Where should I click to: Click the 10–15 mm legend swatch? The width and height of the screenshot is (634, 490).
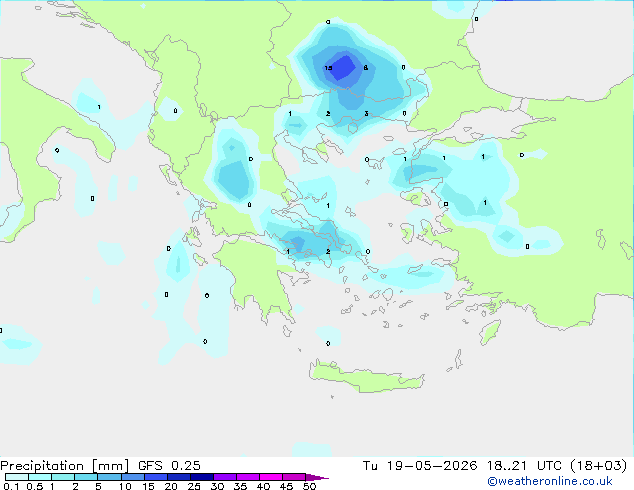tap(132, 477)
